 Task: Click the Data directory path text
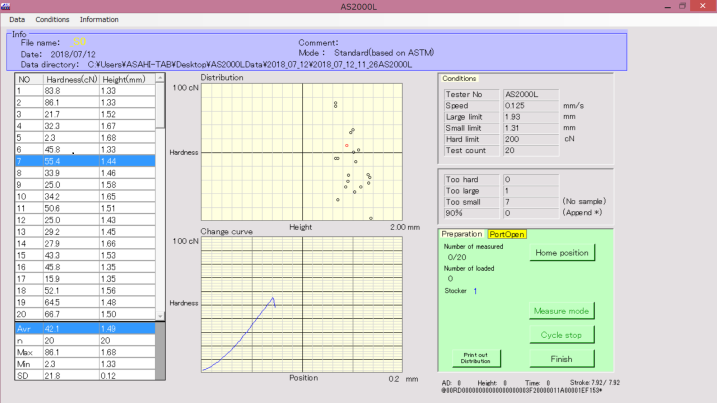tap(250, 64)
